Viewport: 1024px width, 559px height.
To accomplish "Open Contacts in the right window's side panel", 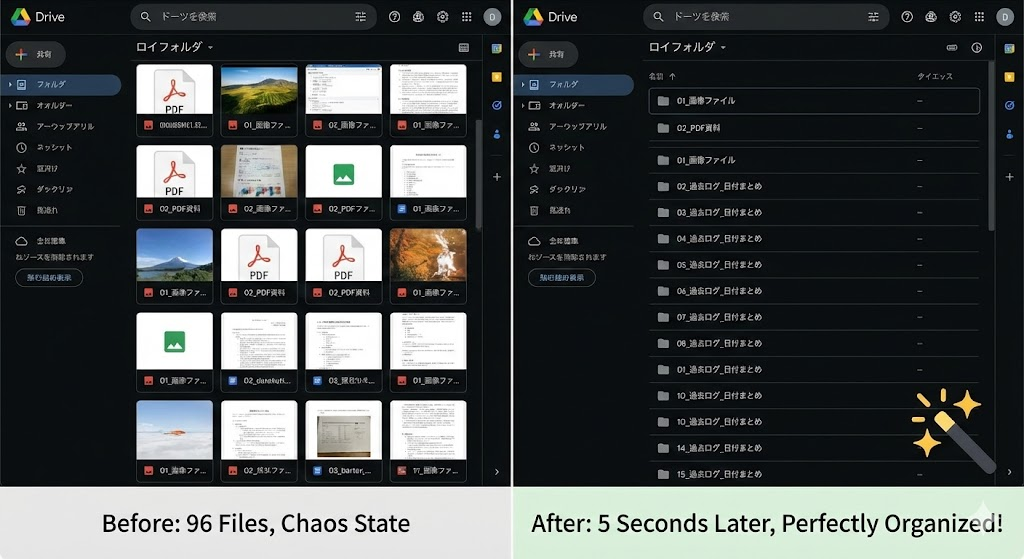I will [1009, 133].
